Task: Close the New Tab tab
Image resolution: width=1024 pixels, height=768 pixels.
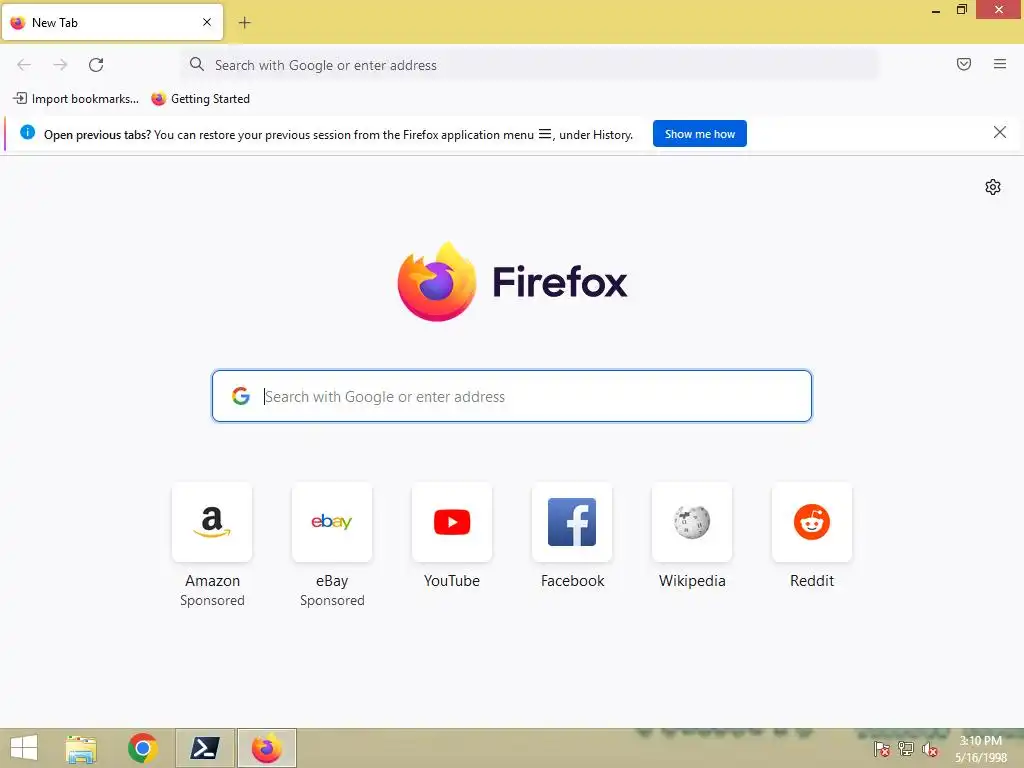Action: (206, 22)
